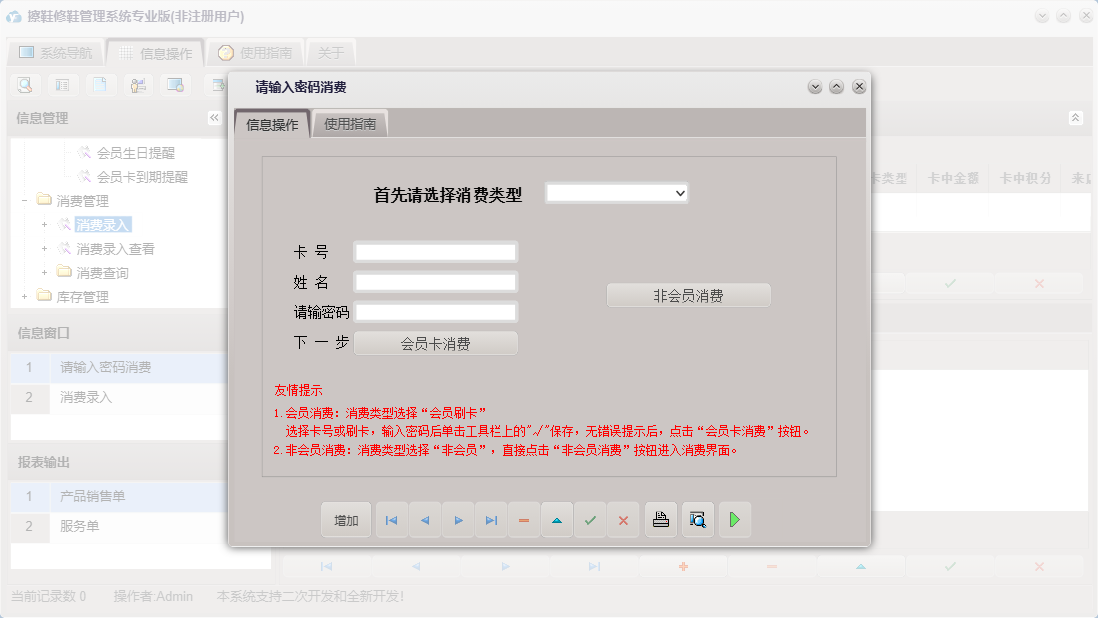Jump to the last record navigation icon
The image size is (1098, 618).
tap(491, 519)
